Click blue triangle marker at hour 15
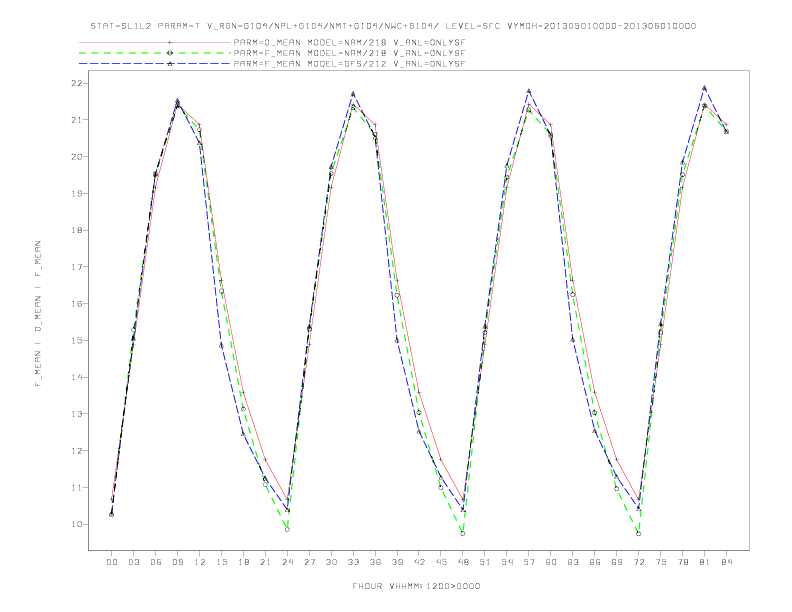The image size is (792, 612). coord(221,345)
